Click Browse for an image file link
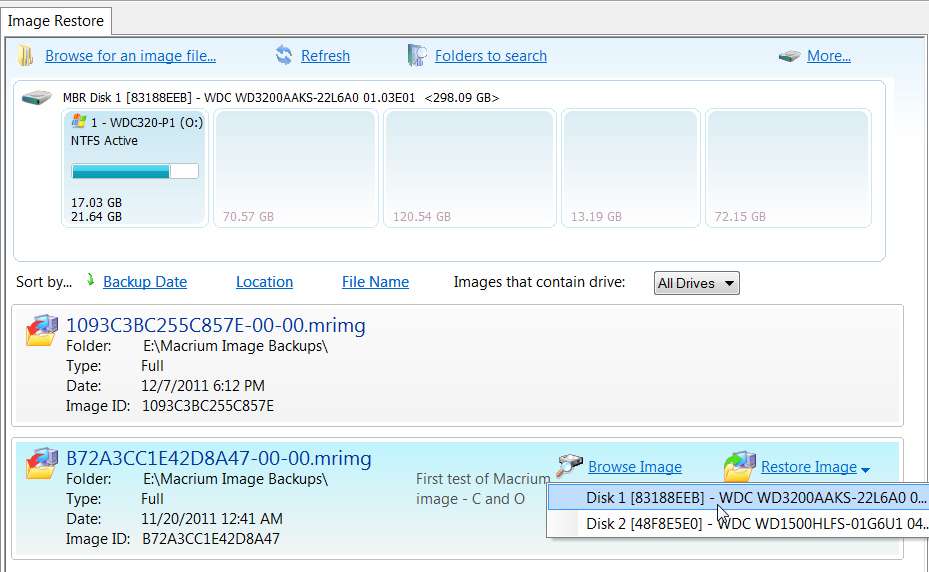The image size is (929, 572). [130, 56]
